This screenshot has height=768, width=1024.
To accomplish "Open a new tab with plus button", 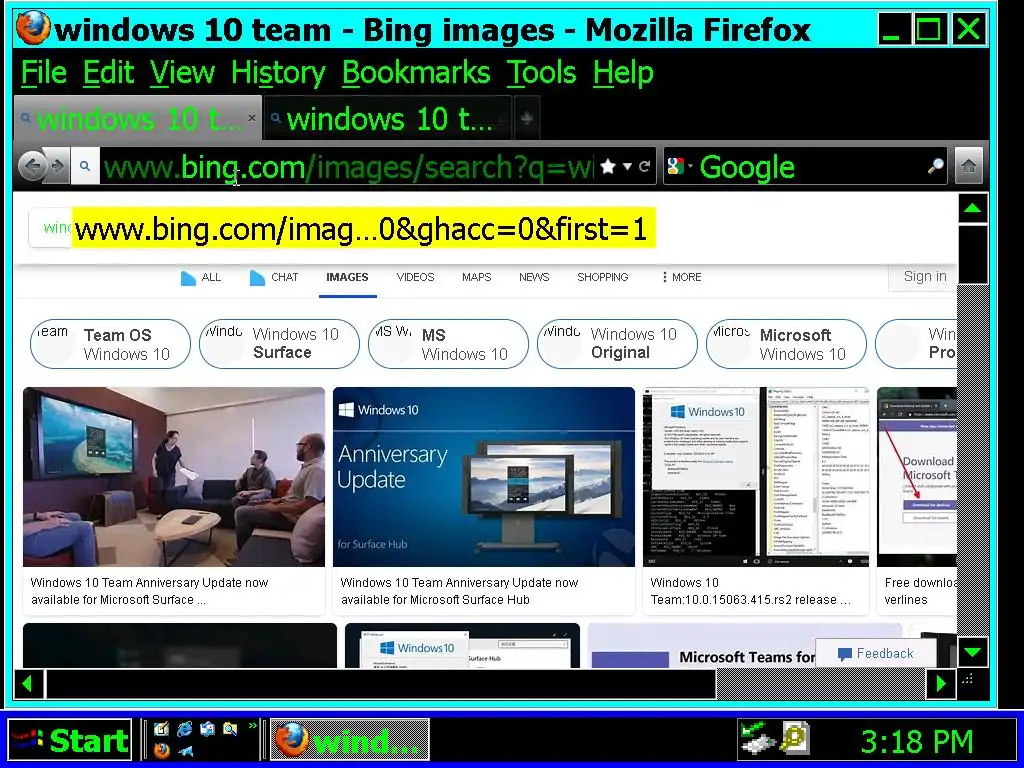I will 526,118.
